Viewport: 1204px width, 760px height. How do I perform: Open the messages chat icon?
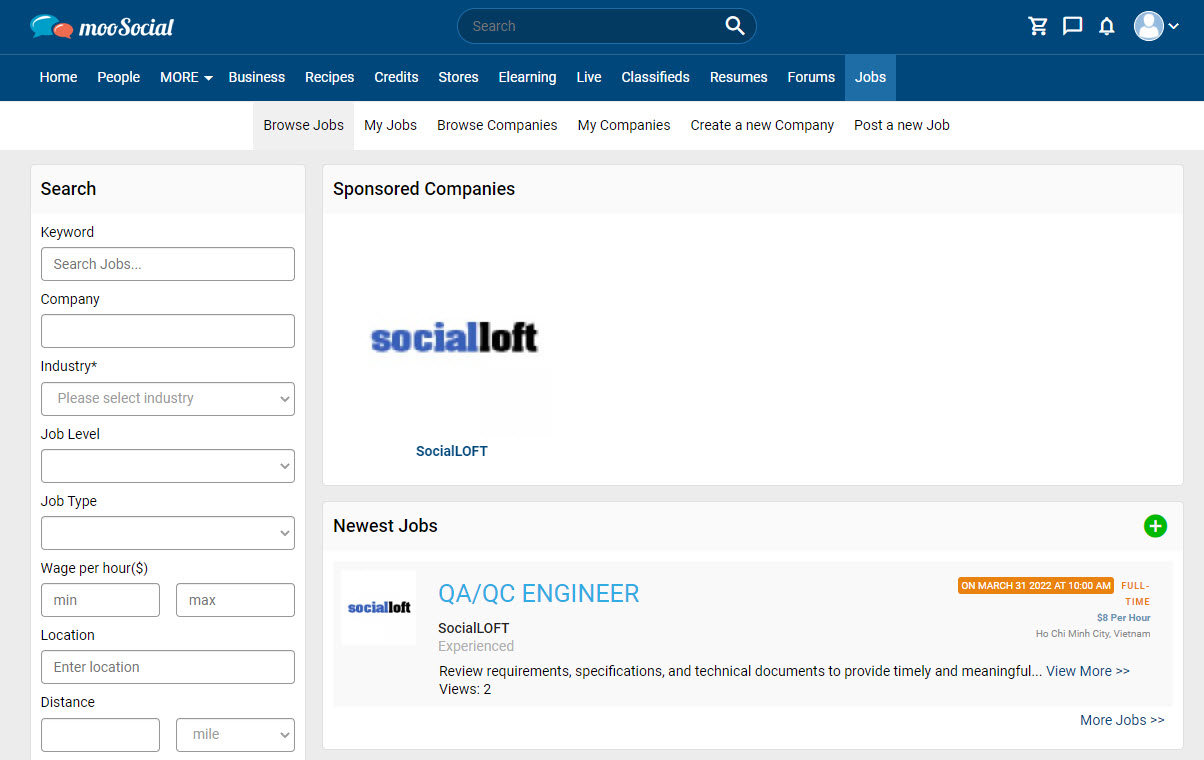pos(1072,26)
